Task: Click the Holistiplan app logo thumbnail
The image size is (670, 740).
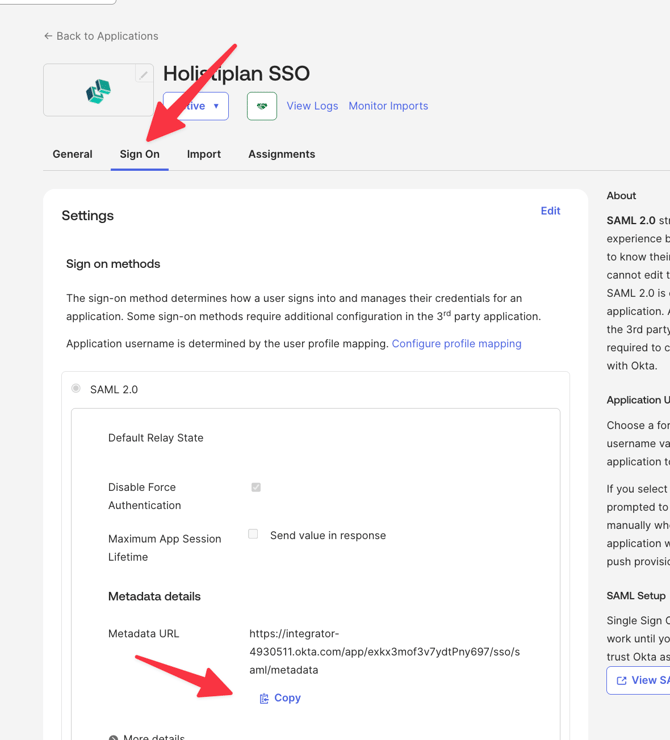Action: pos(98,92)
